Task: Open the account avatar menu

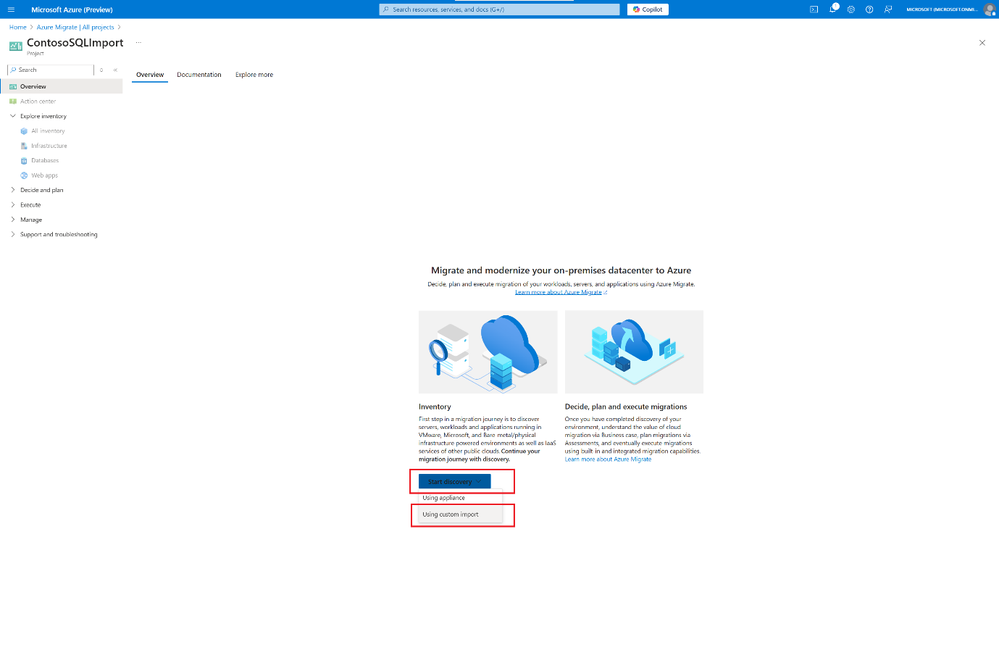Action: (x=991, y=9)
